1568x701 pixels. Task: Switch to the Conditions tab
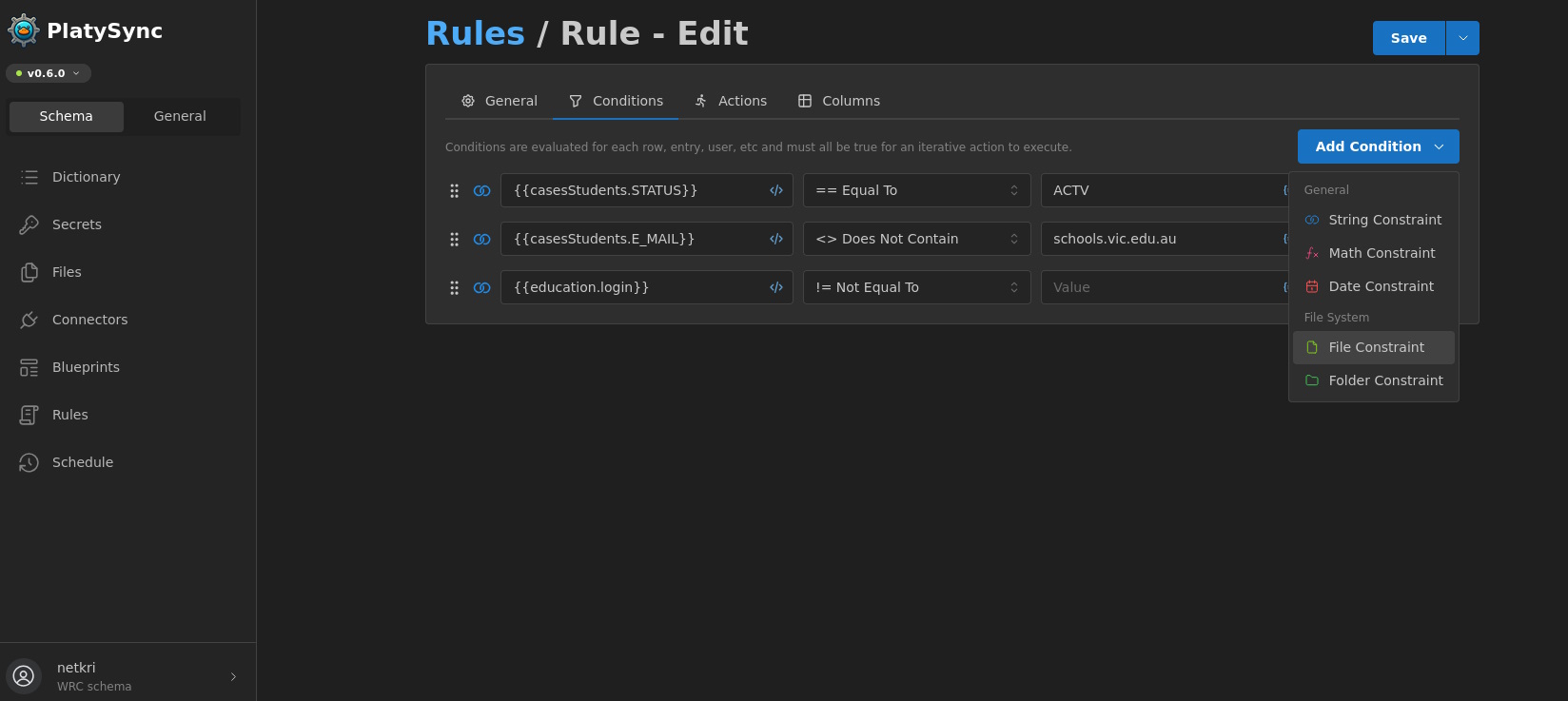pos(616,101)
